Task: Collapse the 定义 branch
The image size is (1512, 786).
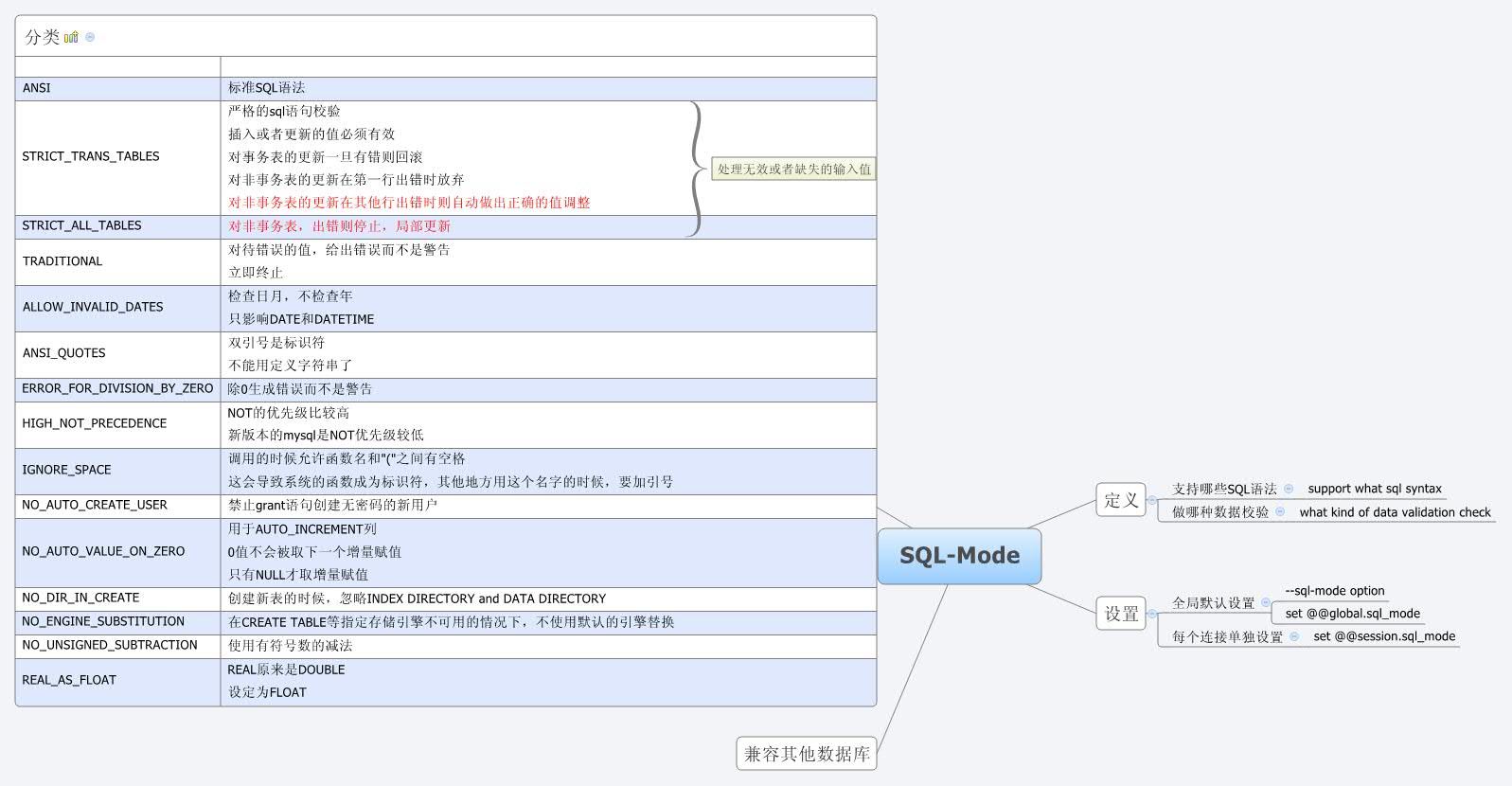Action: point(1152,500)
